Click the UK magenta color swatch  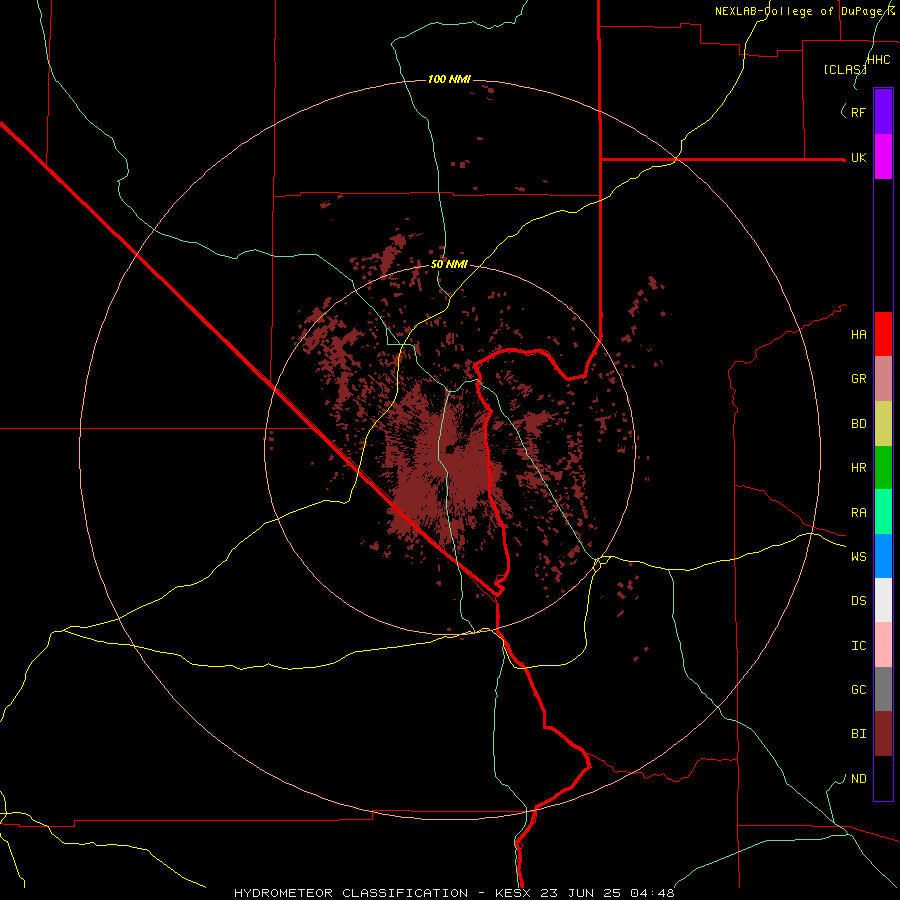coord(883,157)
